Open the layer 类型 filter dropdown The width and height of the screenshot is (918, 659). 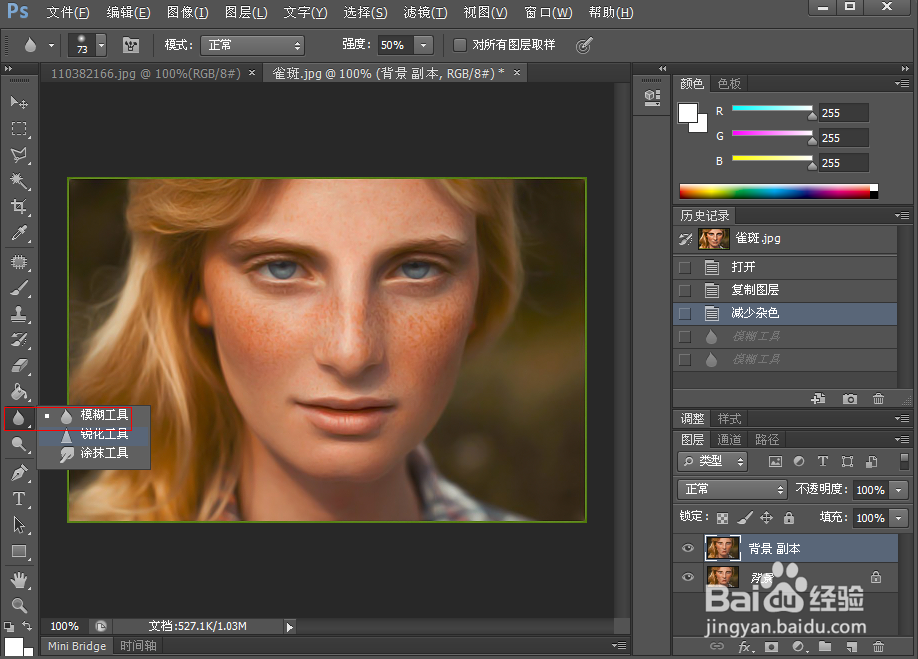coord(713,461)
